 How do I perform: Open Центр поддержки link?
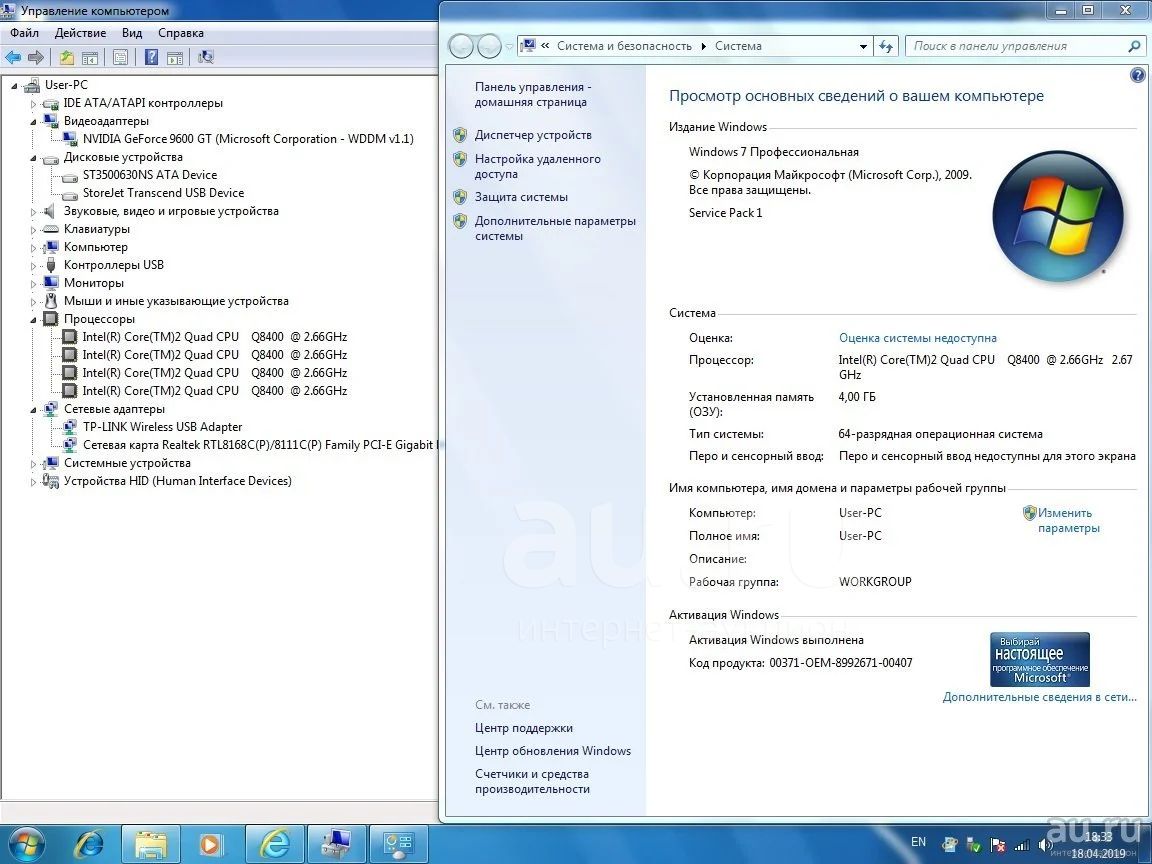524,728
